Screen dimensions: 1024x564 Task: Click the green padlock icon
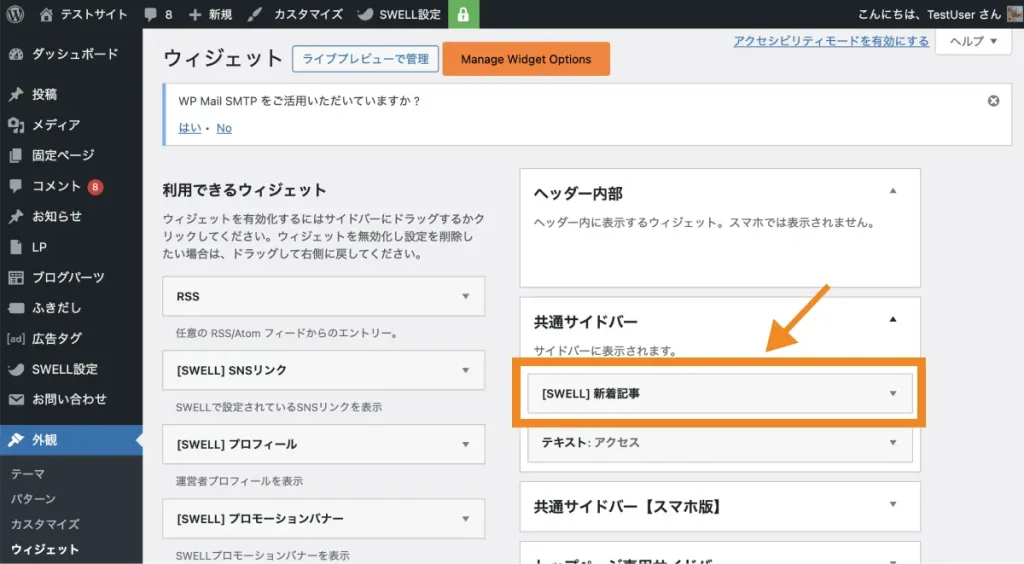[x=464, y=15]
